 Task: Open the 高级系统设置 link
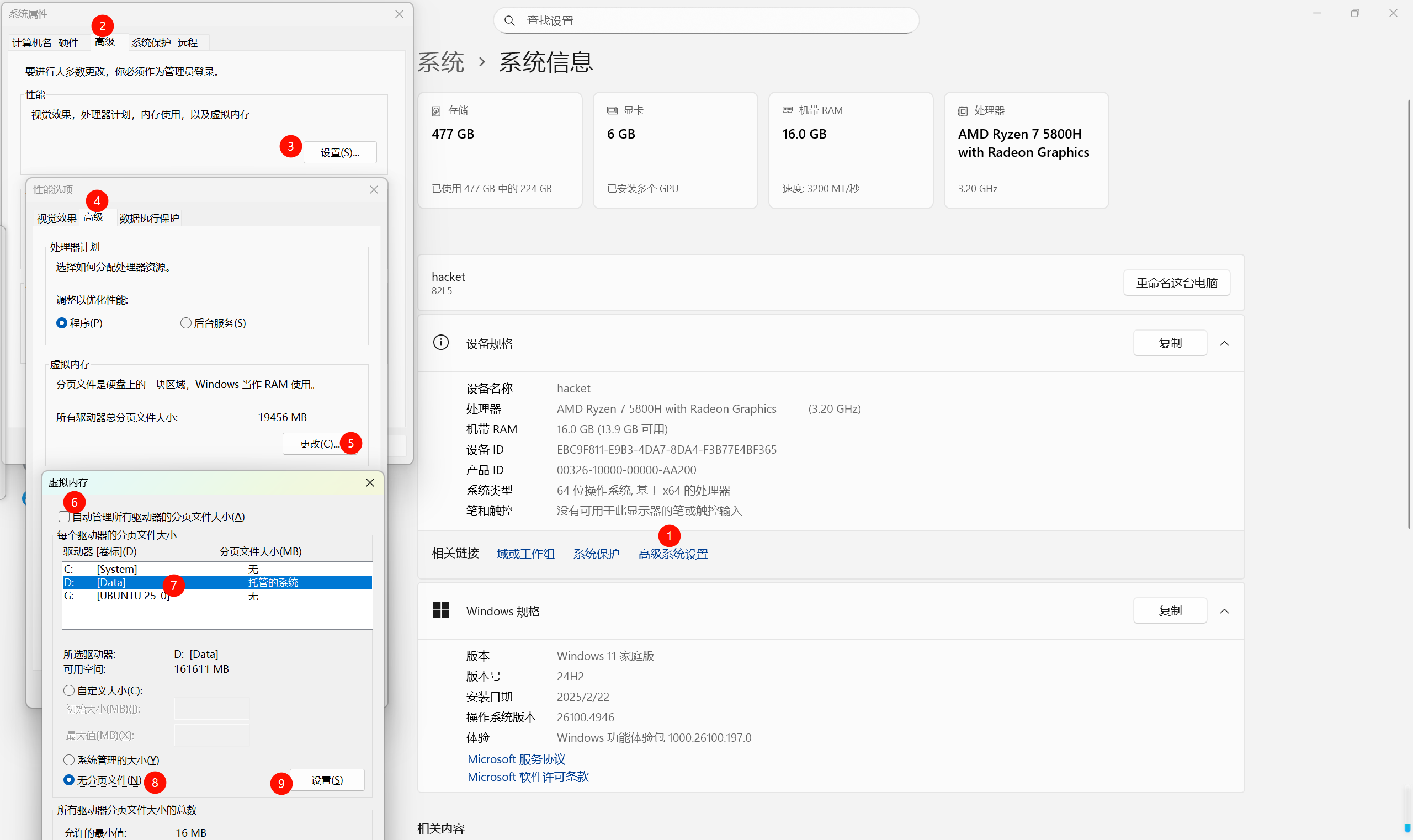(x=672, y=554)
